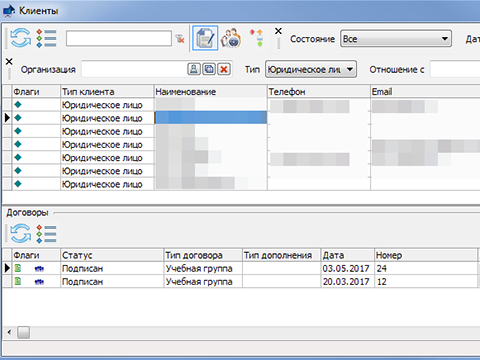Toggle the document edit toolbar button
Screen dimensions: 480x360
click(205, 38)
